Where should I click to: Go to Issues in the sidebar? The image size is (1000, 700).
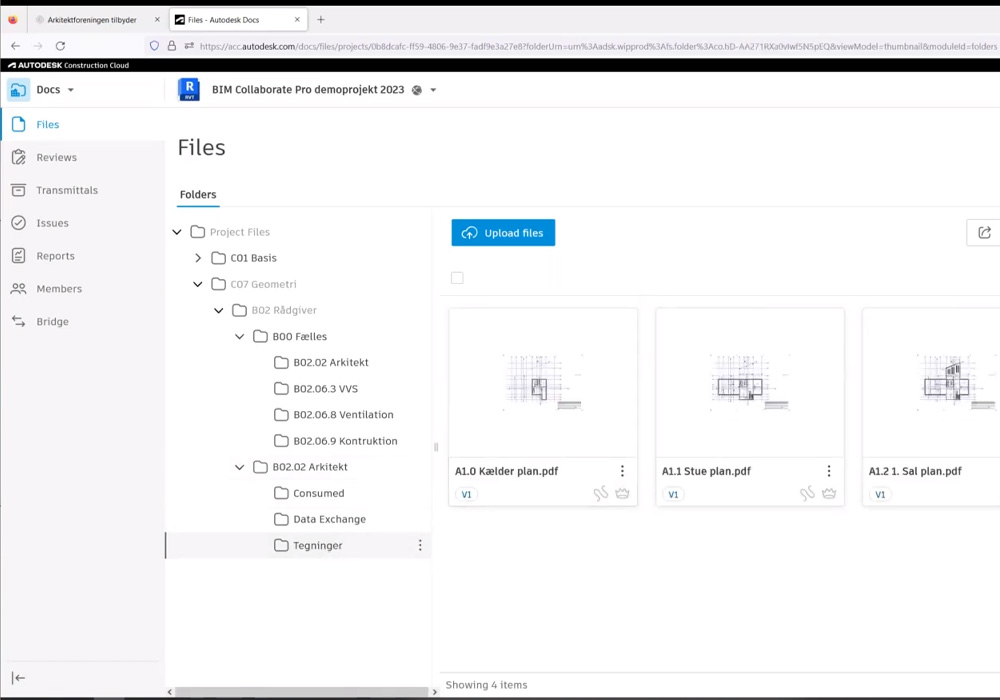click(52, 223)
